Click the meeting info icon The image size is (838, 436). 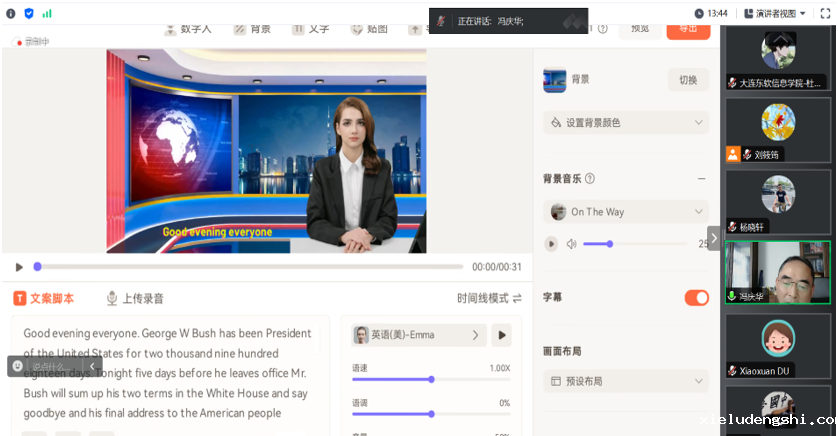(11, 13)
